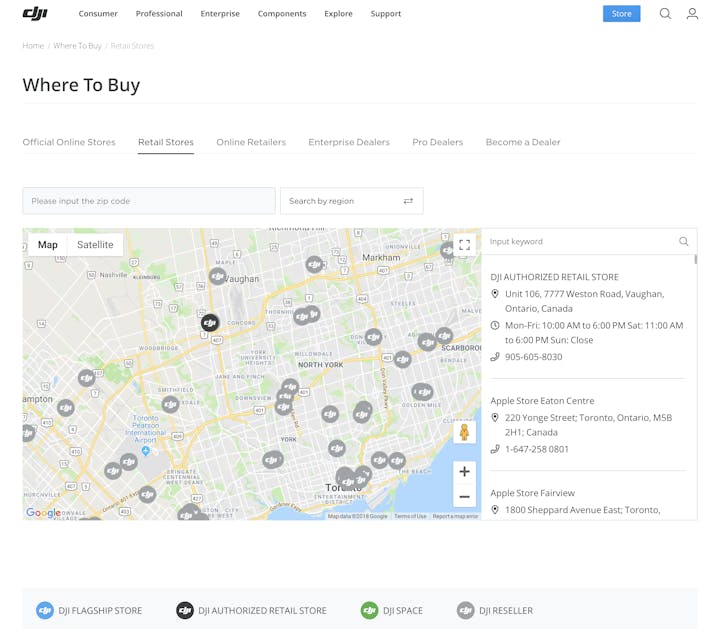The height and width of the screenshot is (629, 720).
Task: Click the store list scrollbar
Action: coord(695,259)
